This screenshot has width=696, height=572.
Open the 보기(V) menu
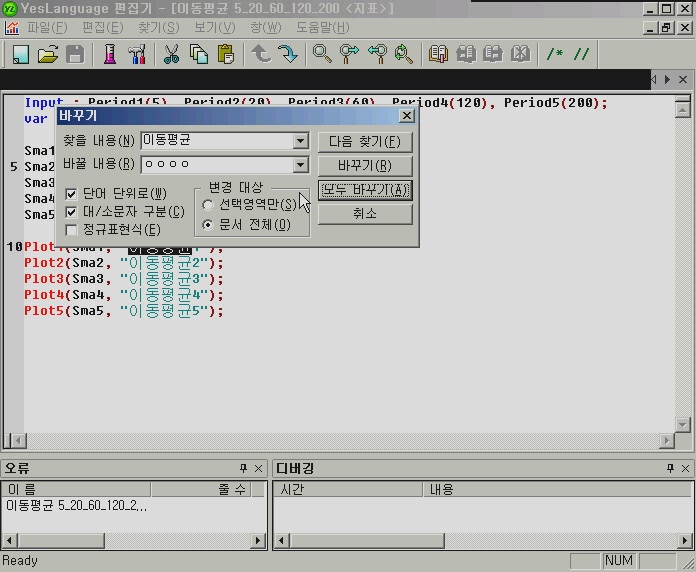pyautogui.click(x=215, y=27)
